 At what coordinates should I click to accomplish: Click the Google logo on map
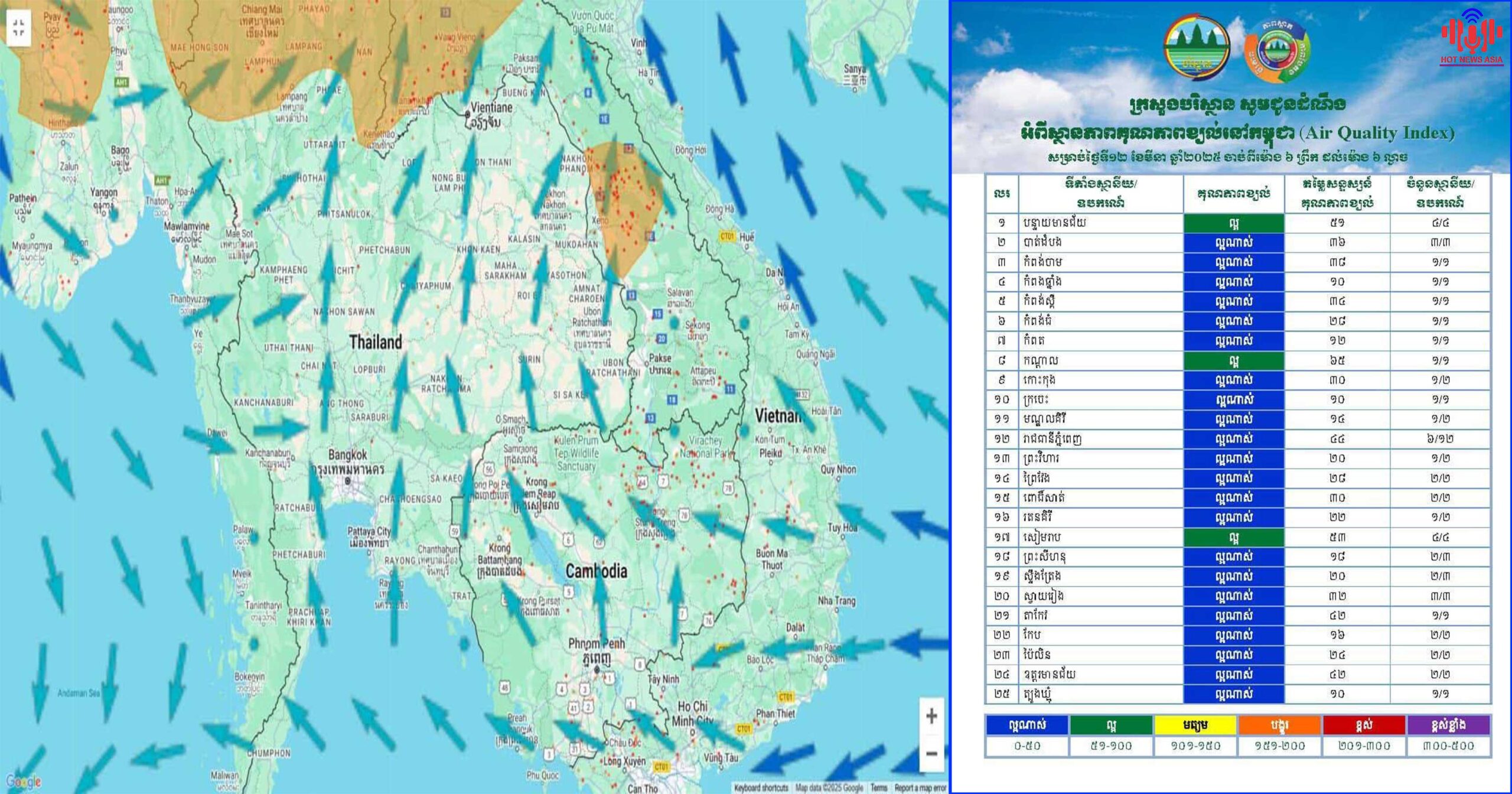coord(23,782)
